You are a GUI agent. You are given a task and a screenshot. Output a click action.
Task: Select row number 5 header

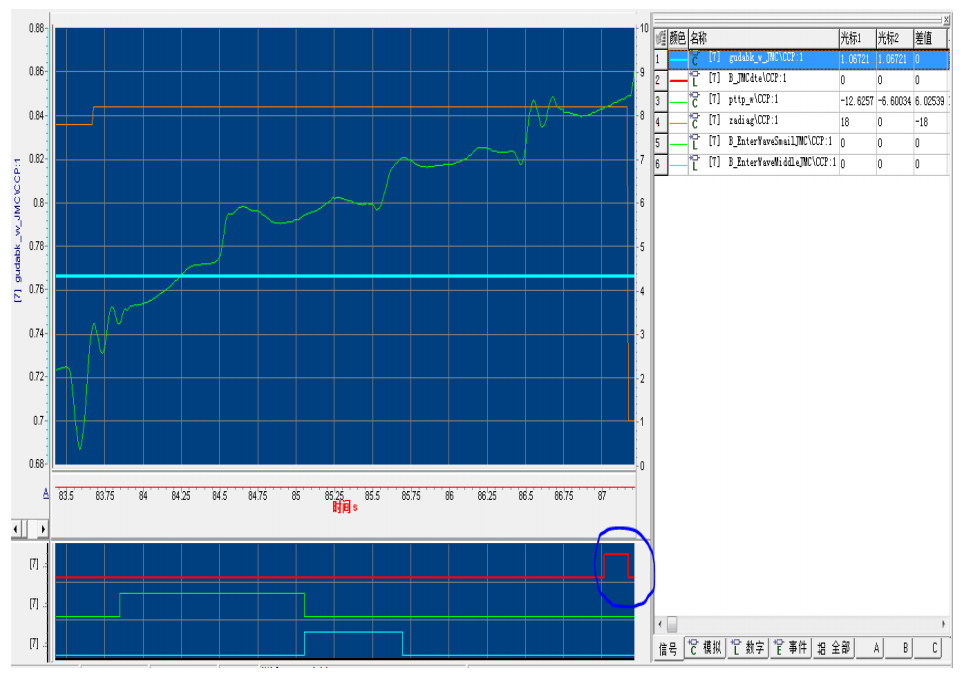[661, 144]
